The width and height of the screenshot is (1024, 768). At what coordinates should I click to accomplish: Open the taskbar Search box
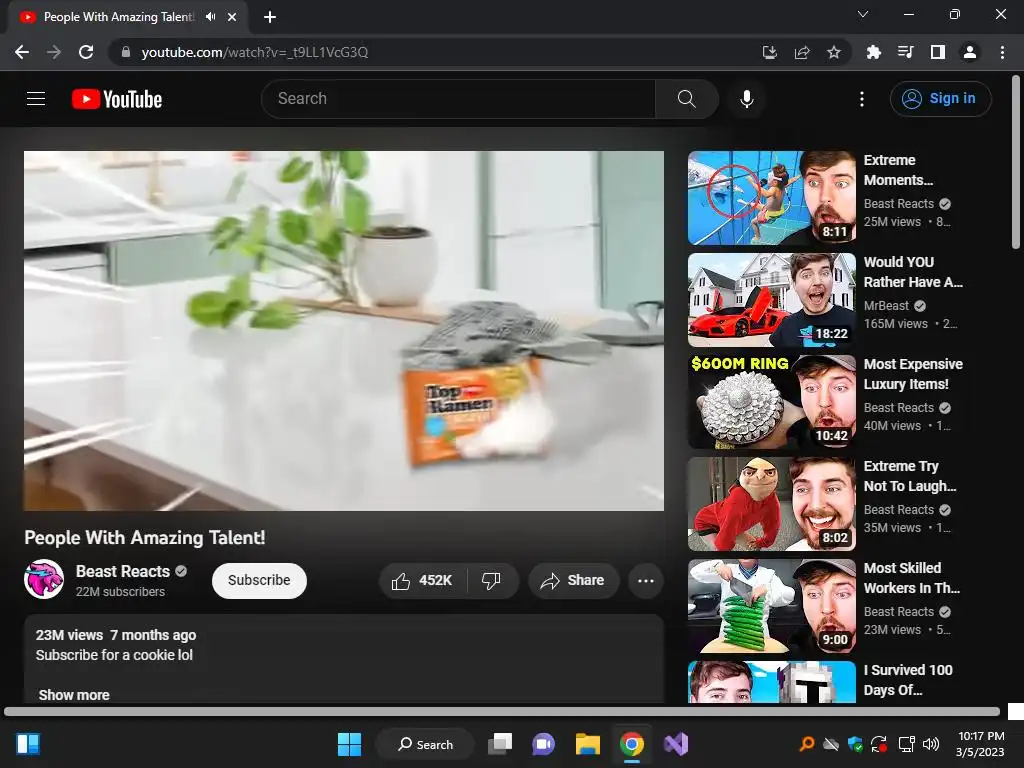click(x=425, y=744)
